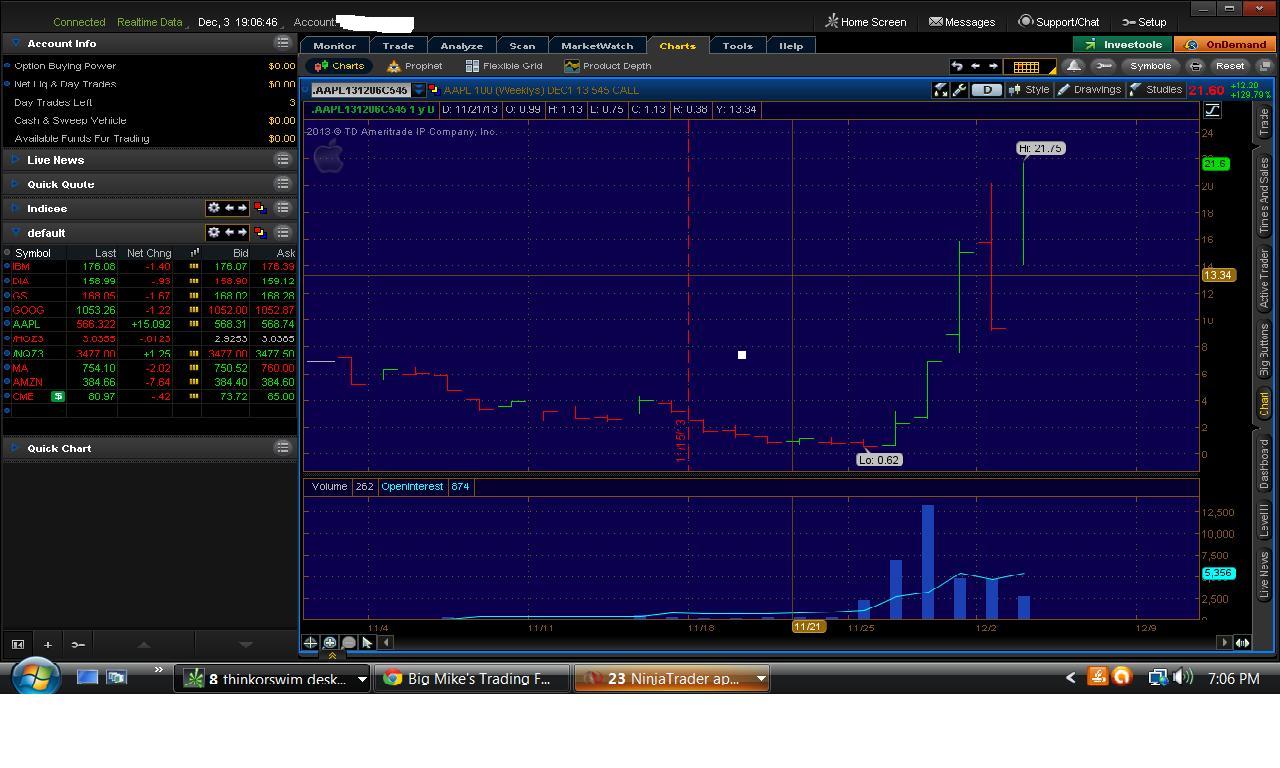Viewport: 1280px width, 768px height.
Task: Collapse the Account Info section
Action: pos(16,43)
